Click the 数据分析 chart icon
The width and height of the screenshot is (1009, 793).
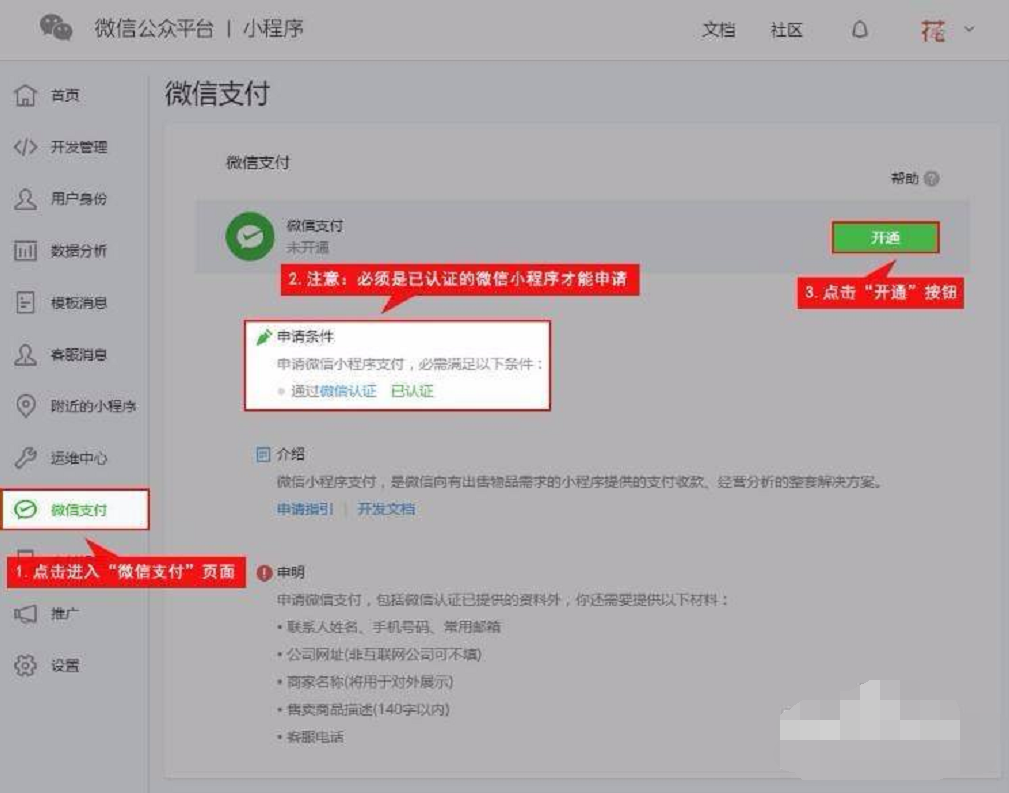[x=26, y=250]
